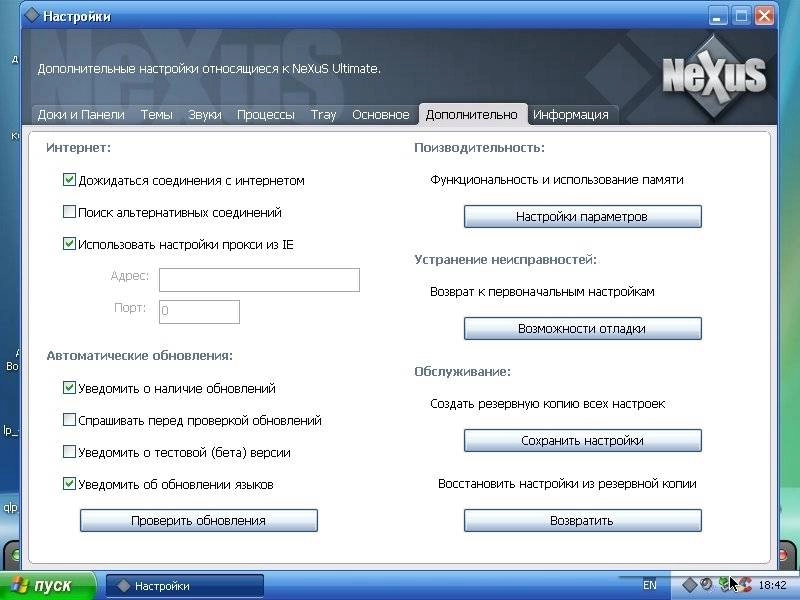Go to the "Процессы" tab
Screen dimensions: 800x600
(x=266, y=115)
